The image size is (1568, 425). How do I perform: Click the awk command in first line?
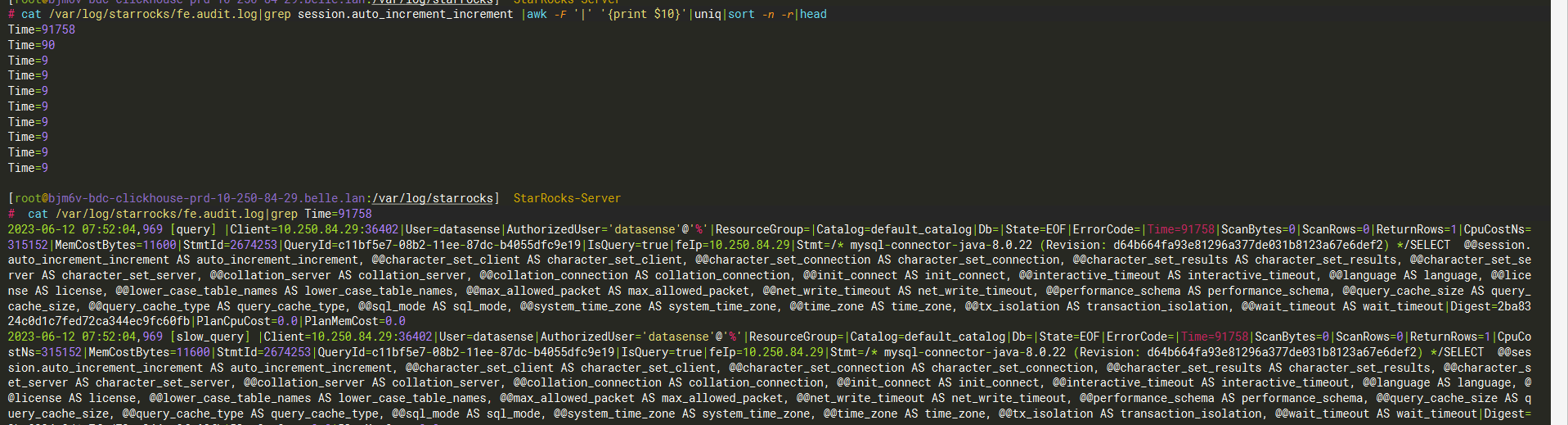[537, 14]
